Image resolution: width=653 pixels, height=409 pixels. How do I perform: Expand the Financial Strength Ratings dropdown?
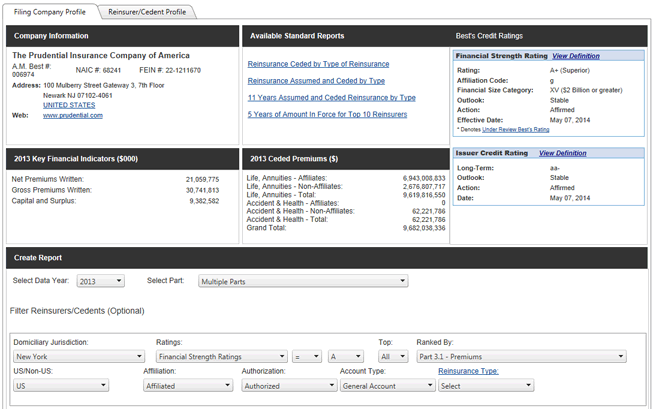coord(222,357)
